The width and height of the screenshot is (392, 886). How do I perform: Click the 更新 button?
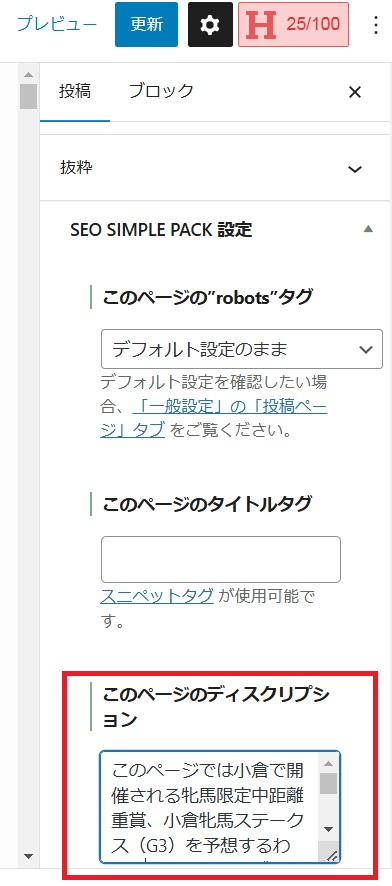(146, 24)
